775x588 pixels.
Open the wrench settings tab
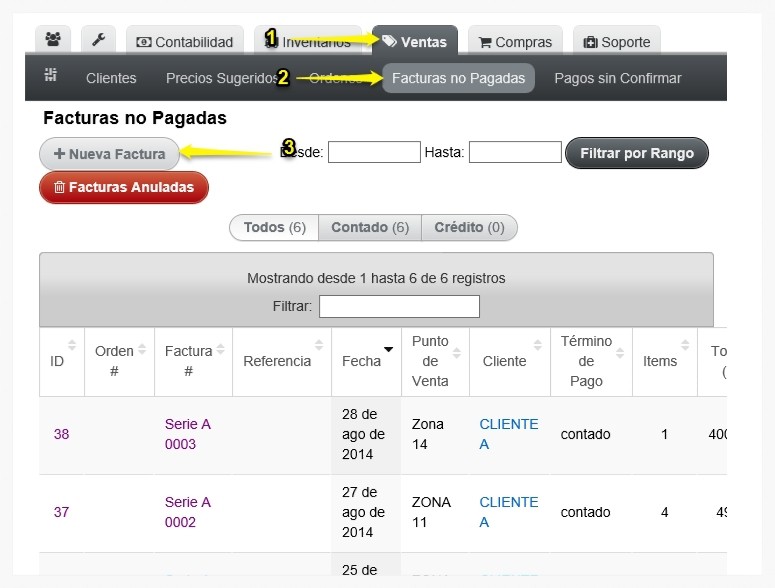(98, 40)
